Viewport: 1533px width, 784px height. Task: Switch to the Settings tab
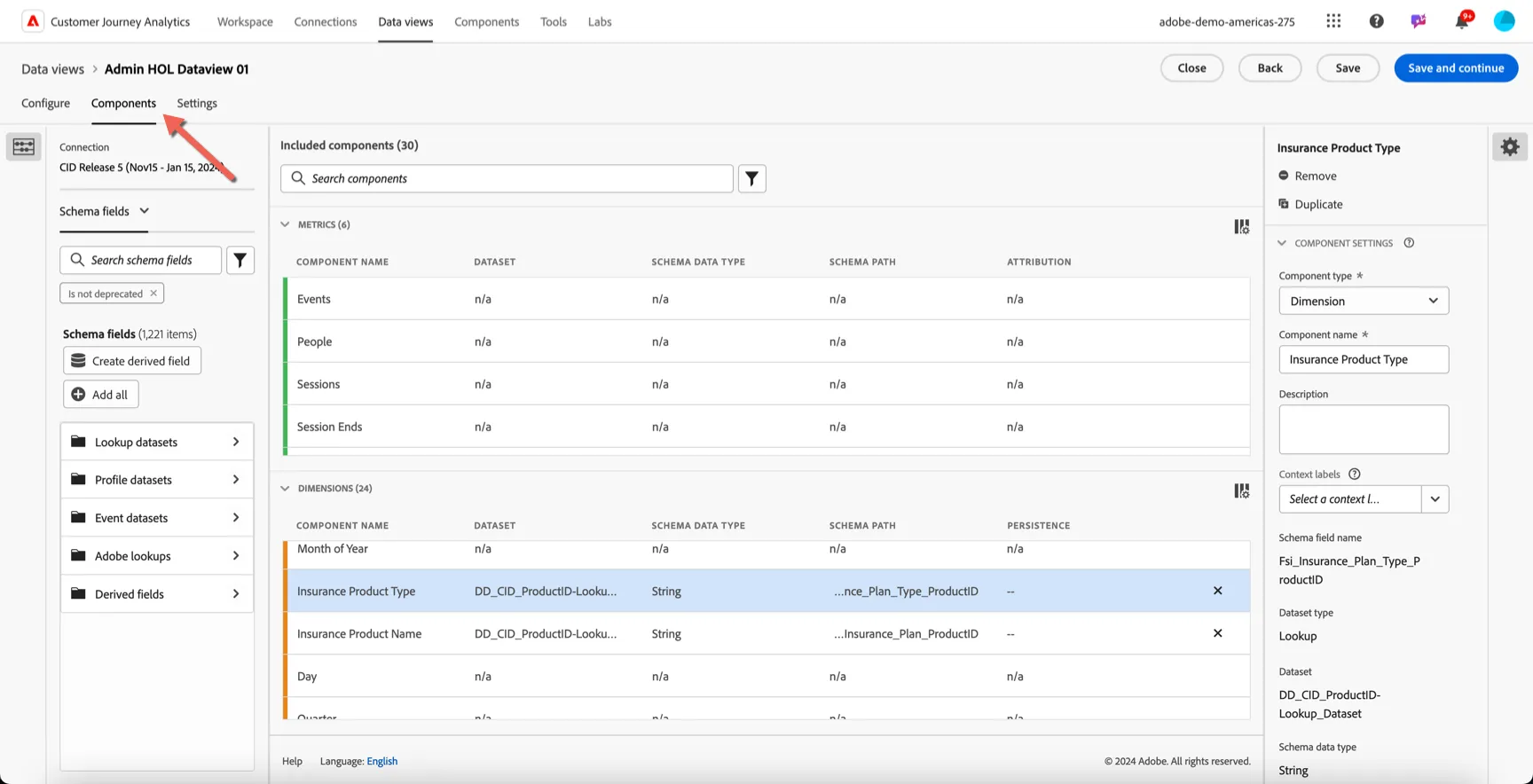click(197, 103)
